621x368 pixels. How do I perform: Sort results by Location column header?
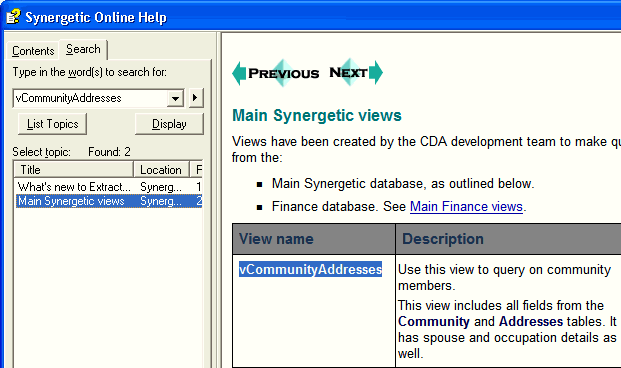(x=161, y=170)
